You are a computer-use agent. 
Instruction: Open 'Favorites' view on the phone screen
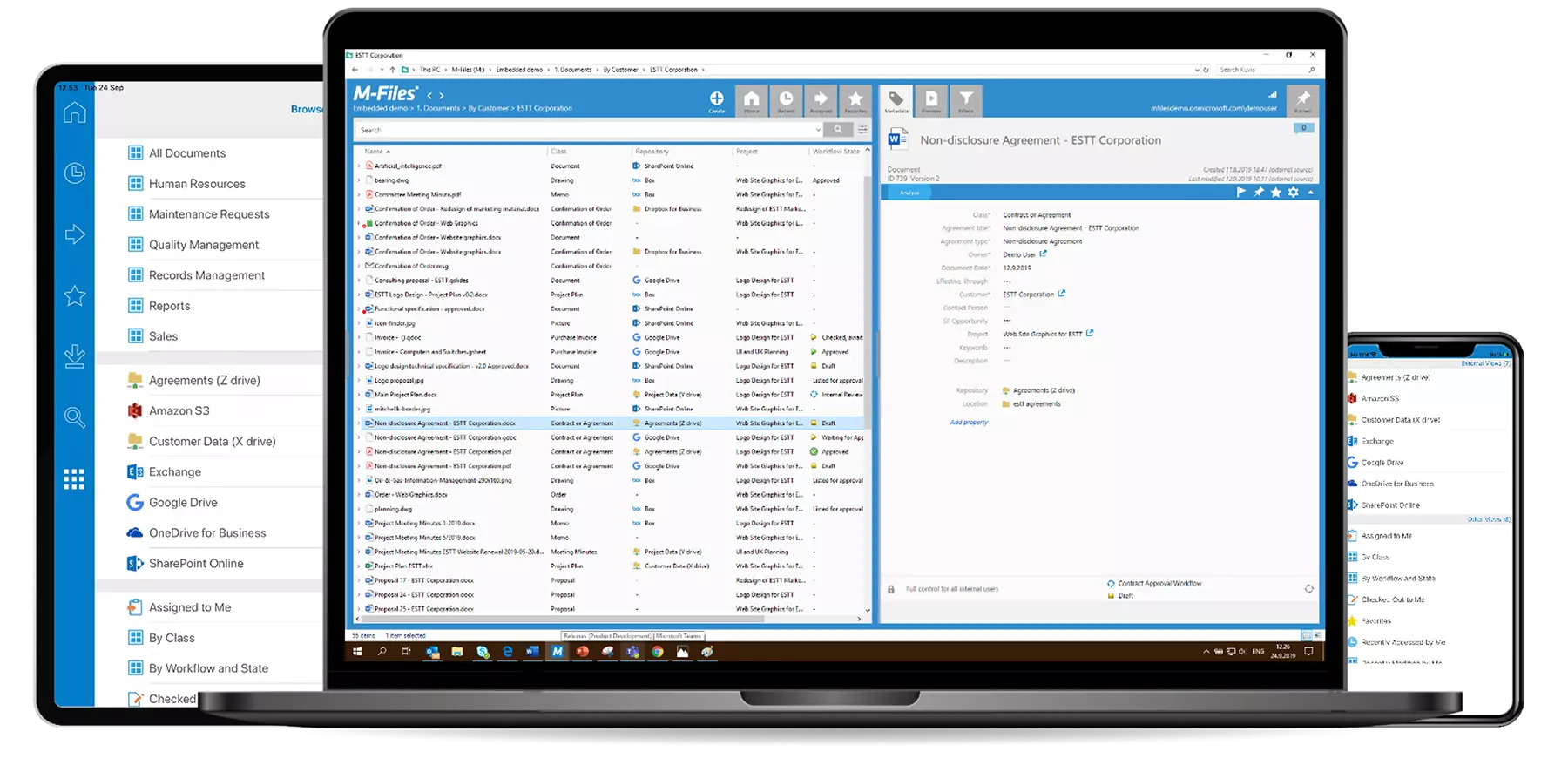pyautogui.click(x=1377, y=621)
